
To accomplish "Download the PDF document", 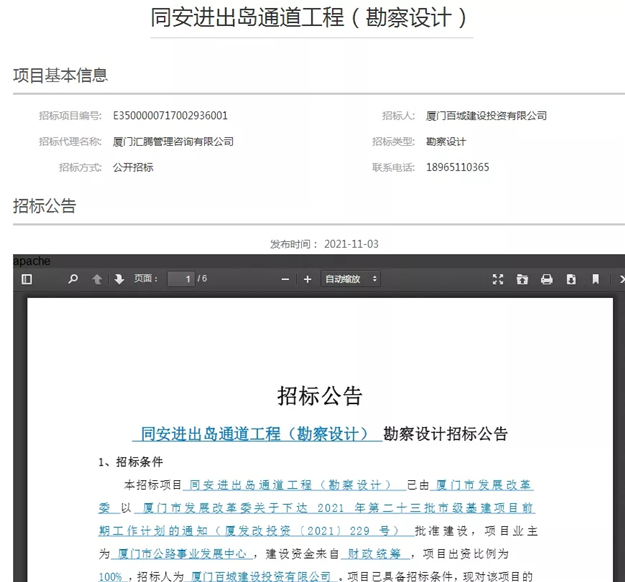I will pyautogui.click(x=571, y=279).
